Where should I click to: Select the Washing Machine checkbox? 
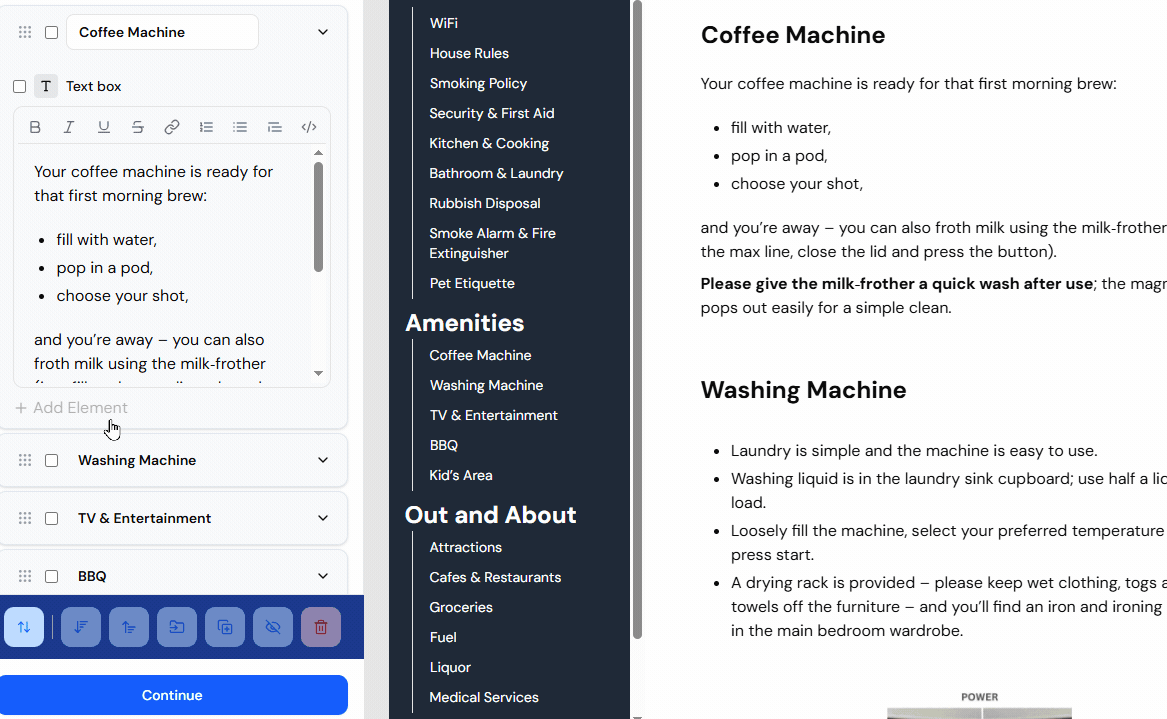(x=51, y=460)
